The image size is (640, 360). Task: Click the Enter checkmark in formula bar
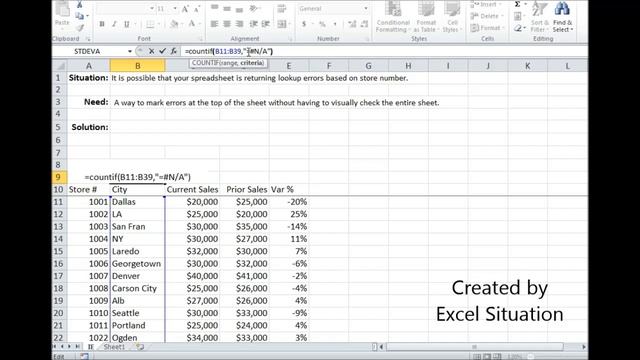162,51
